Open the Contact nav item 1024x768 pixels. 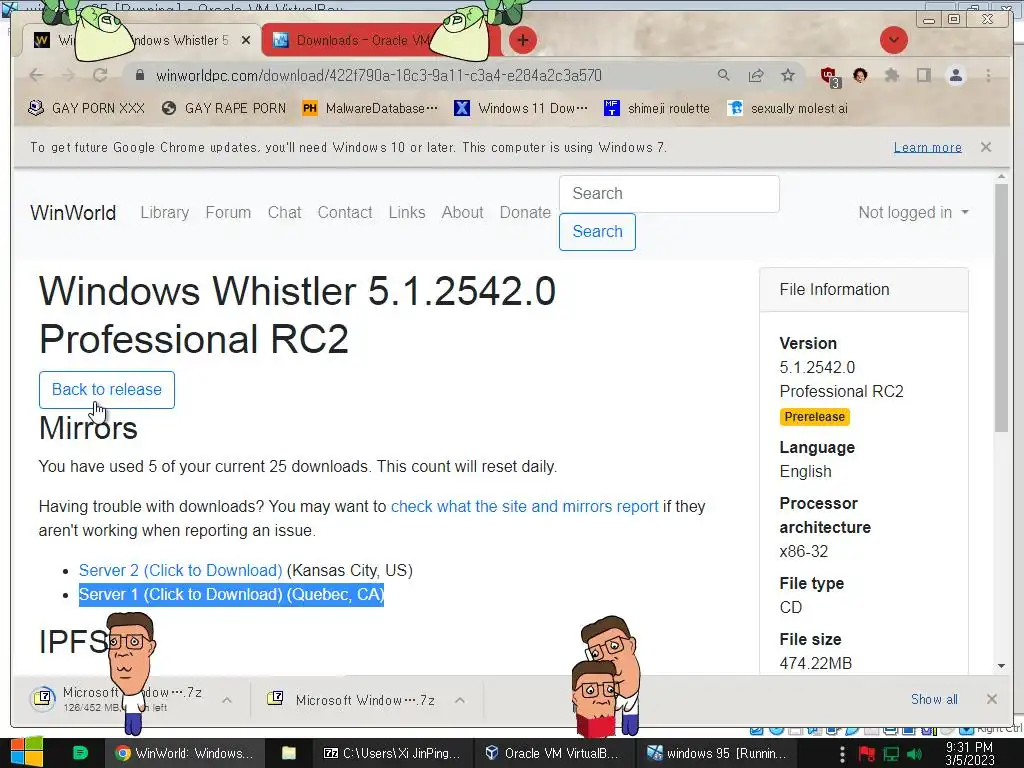pyautogui.click(x=345, y=212)
